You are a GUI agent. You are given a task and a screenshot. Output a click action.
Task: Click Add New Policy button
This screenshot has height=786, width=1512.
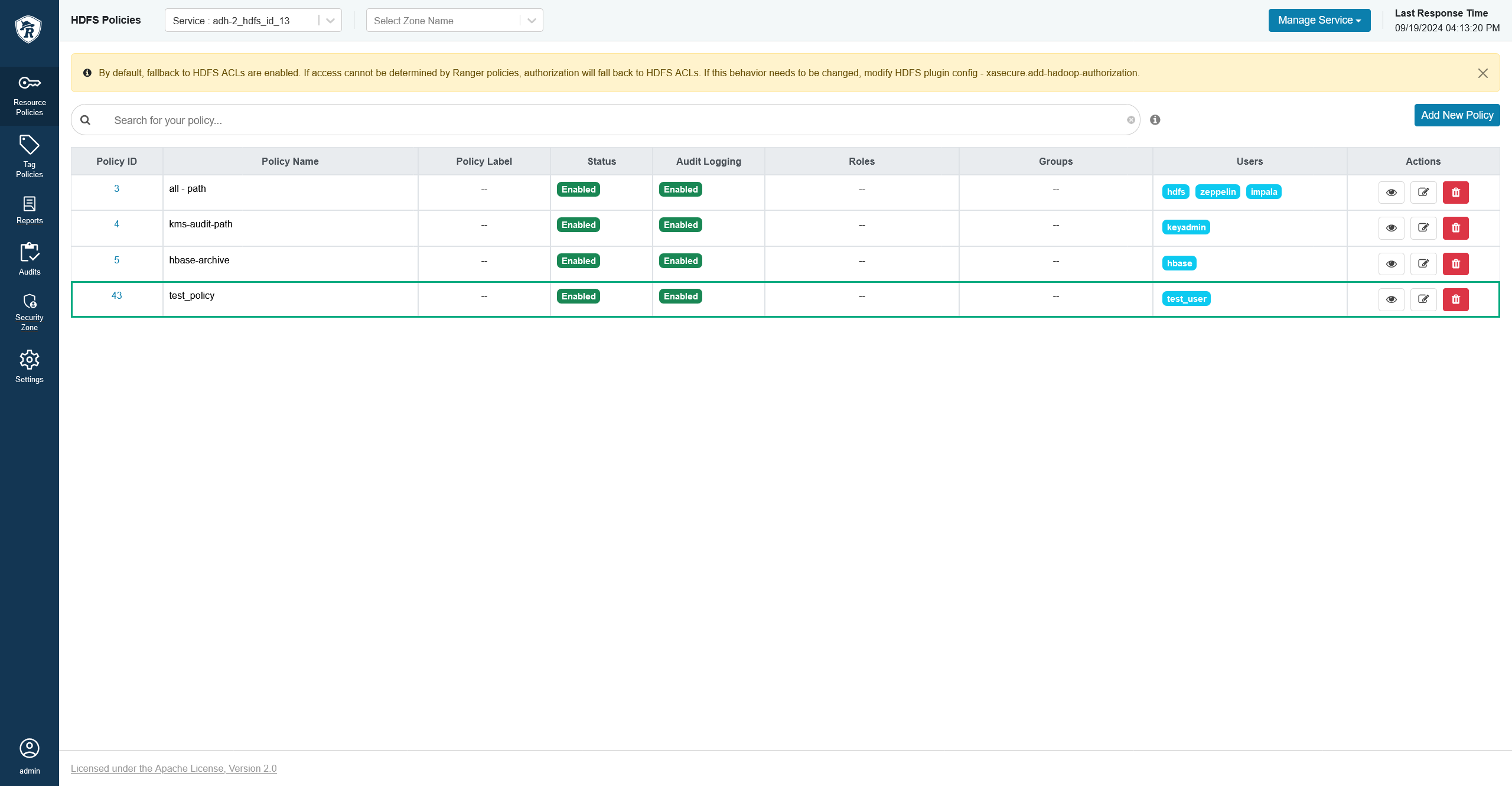[x=1456, y=115]
